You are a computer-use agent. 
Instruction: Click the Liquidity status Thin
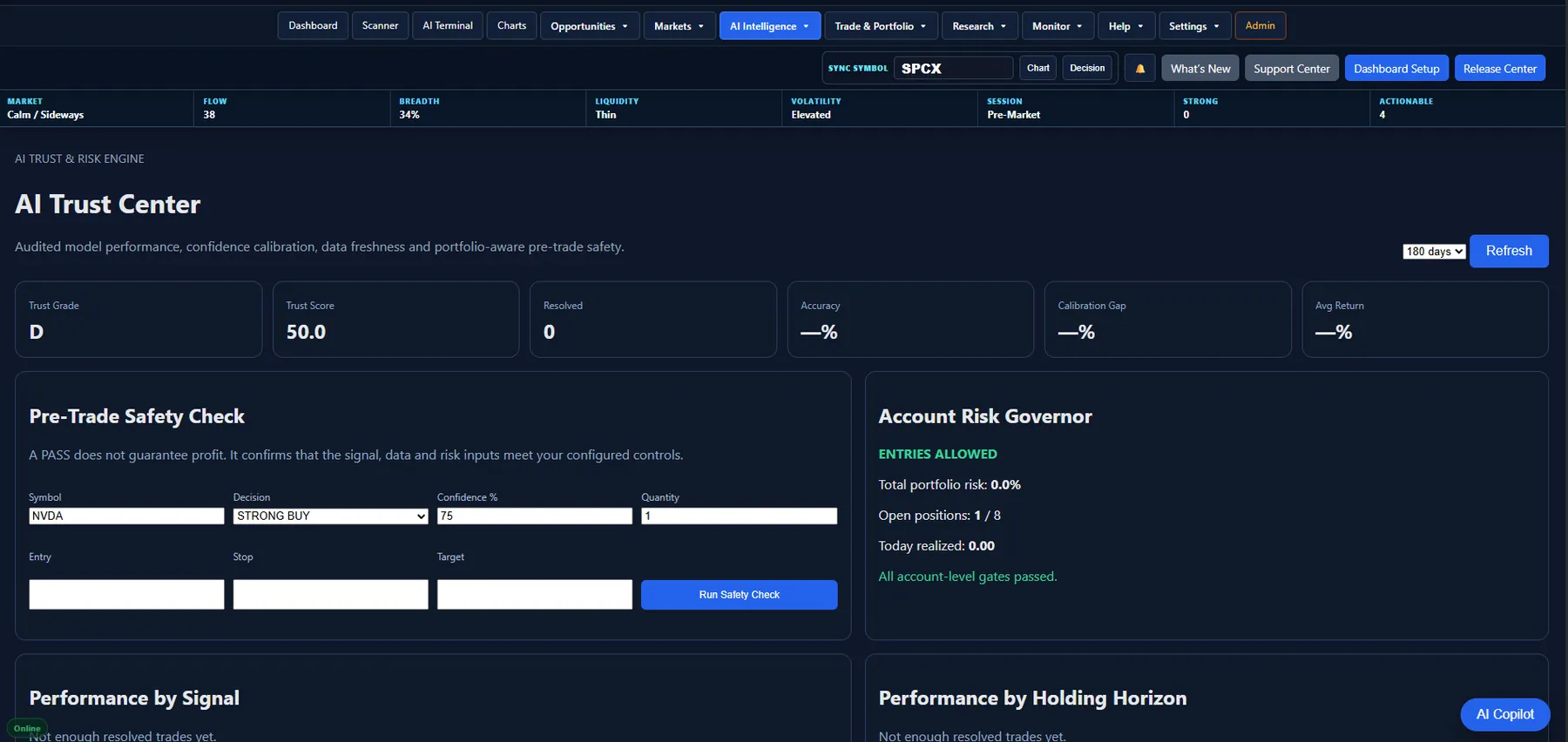pos(605,115)
